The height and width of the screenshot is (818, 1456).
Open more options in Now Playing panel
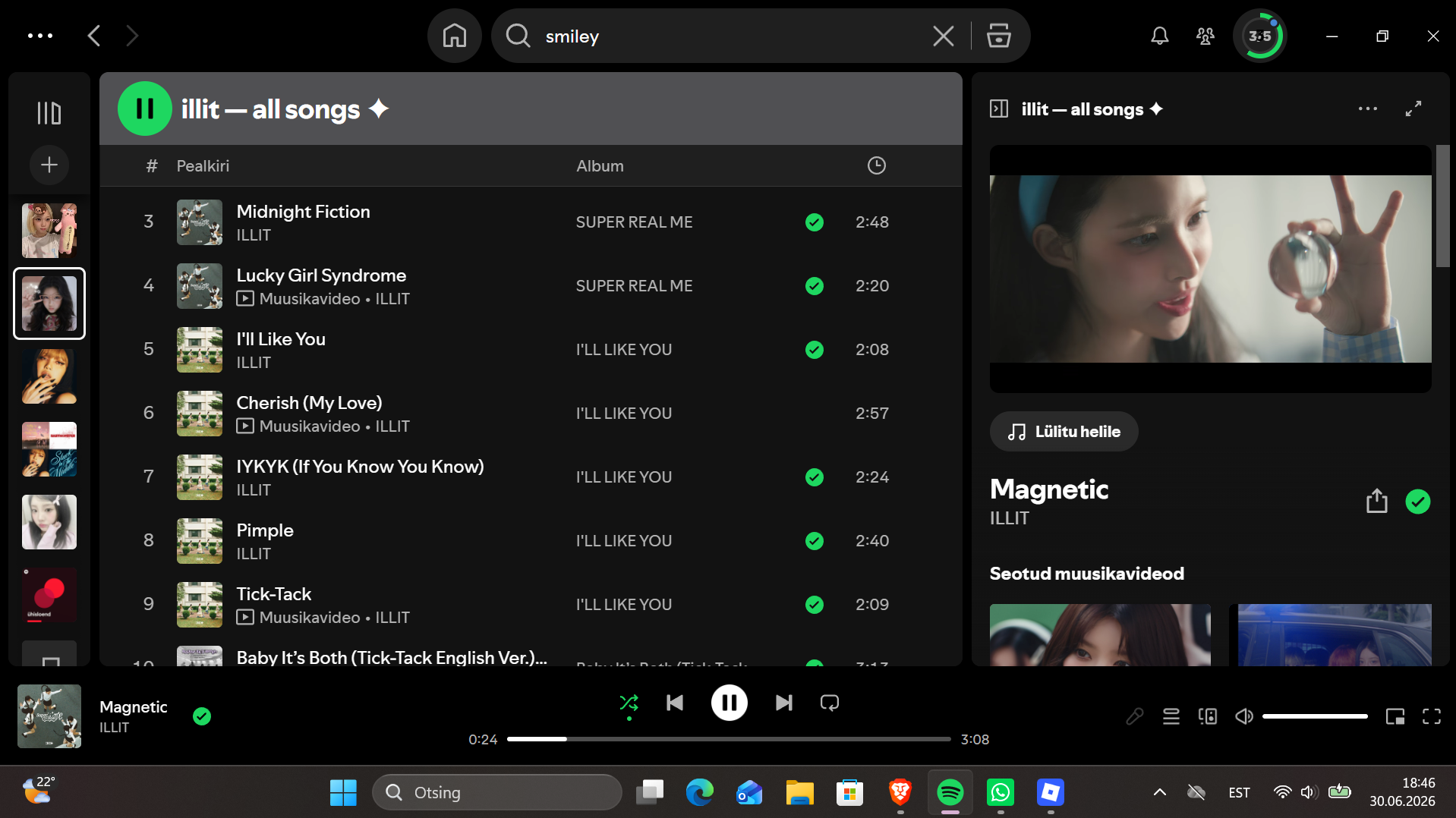pos(1367,109)
